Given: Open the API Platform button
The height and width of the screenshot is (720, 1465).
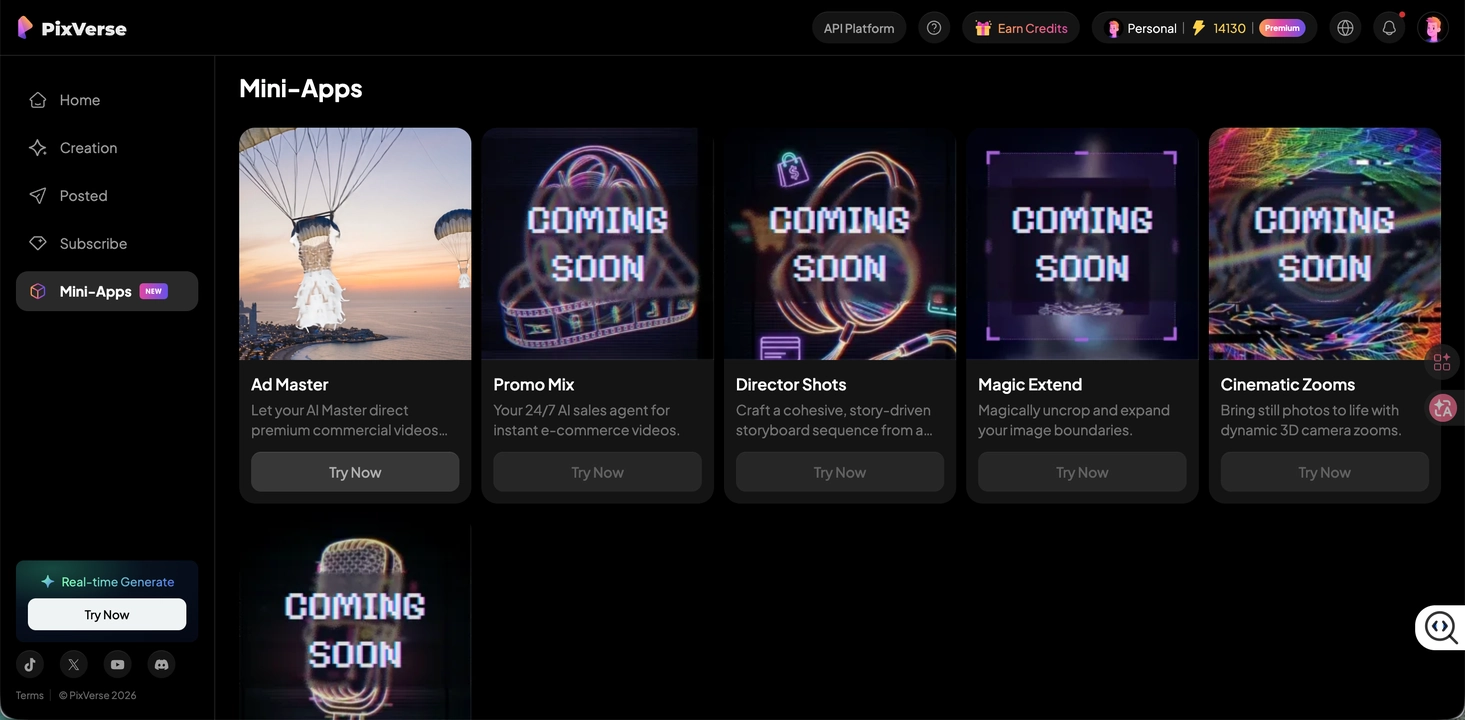Looking at the screenshot, I should tap(859, 28).
